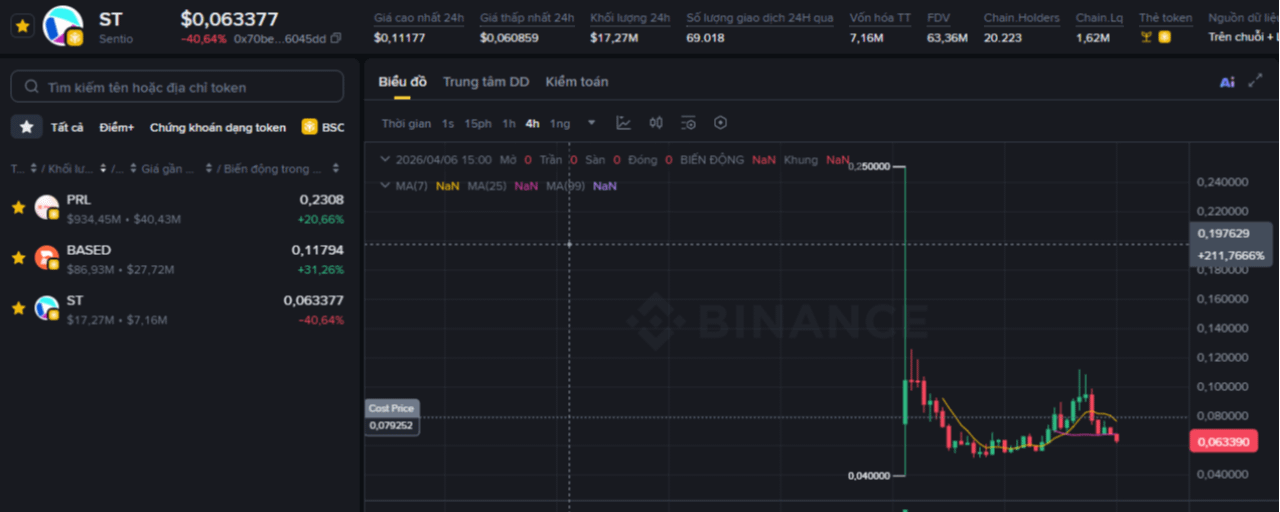Viewport: 1280px width, 512px height.
Task: Click MA(25) indicator label
Action: [488, 186]
